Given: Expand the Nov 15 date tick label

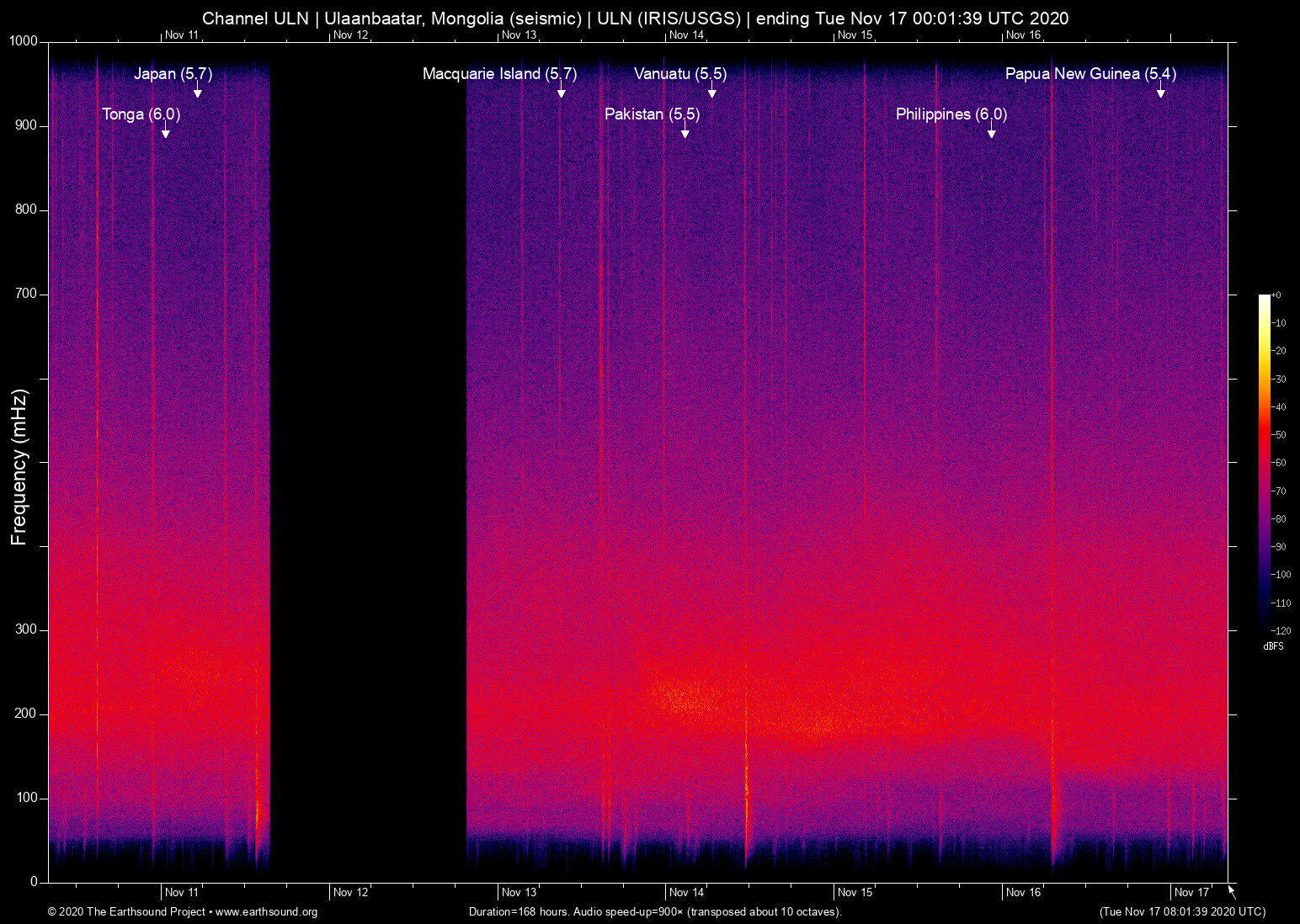Looking at the screenshot, I should pos(854,893).
